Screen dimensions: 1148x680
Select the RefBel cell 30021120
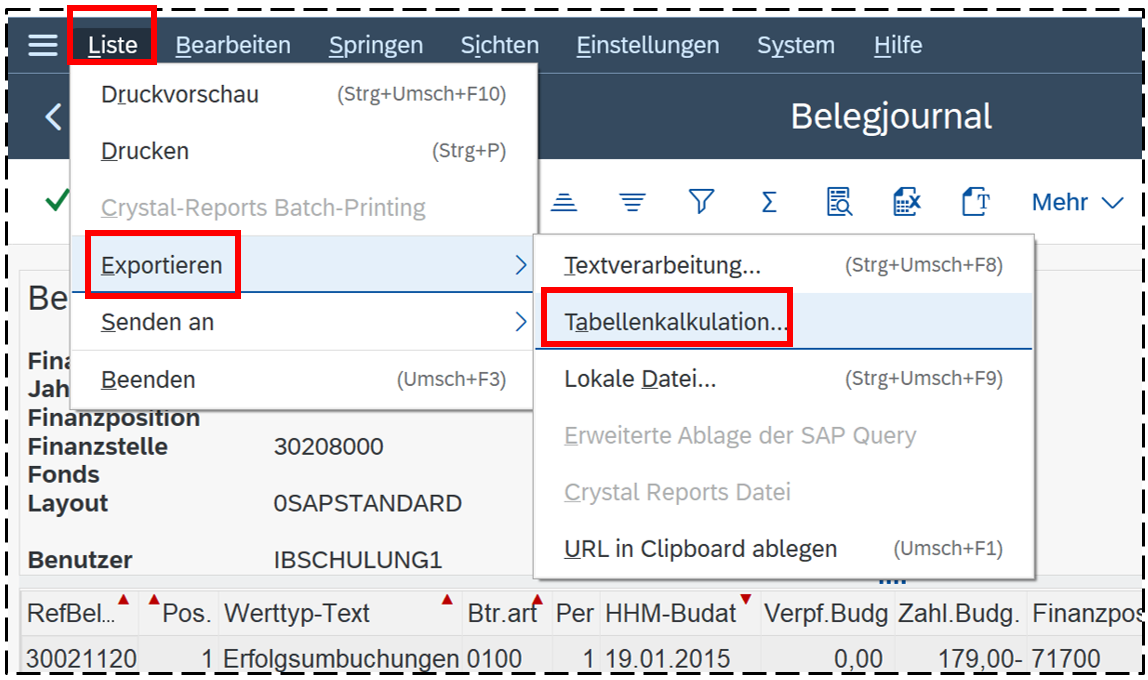point(81,659)
